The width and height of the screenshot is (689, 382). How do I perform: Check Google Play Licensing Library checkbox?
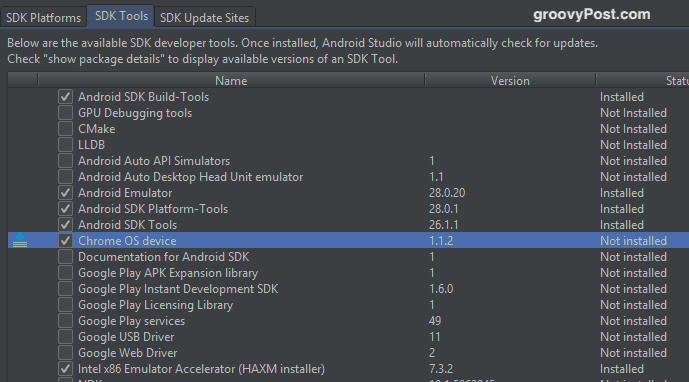coord(65,305)
